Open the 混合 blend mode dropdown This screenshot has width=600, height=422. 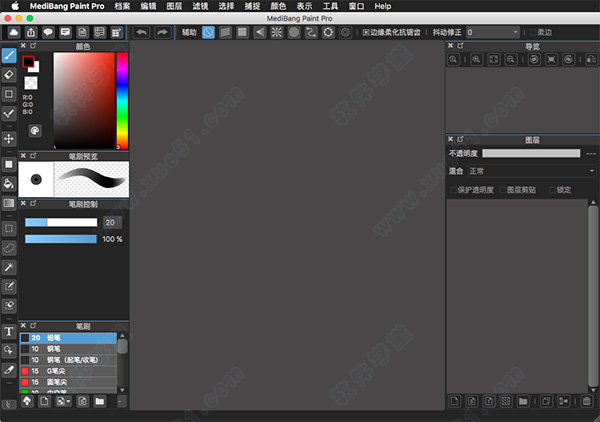point(532,171)
